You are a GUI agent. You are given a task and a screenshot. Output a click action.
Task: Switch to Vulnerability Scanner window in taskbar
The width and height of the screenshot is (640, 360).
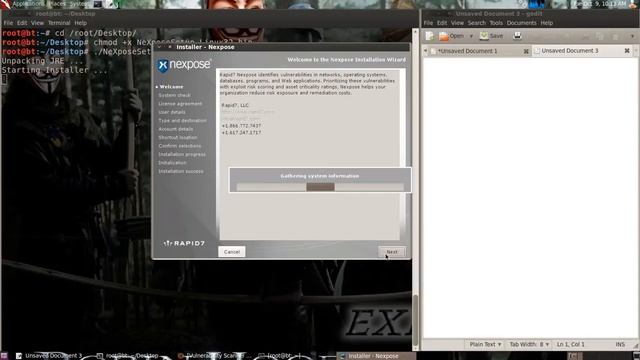click(214, 356)
